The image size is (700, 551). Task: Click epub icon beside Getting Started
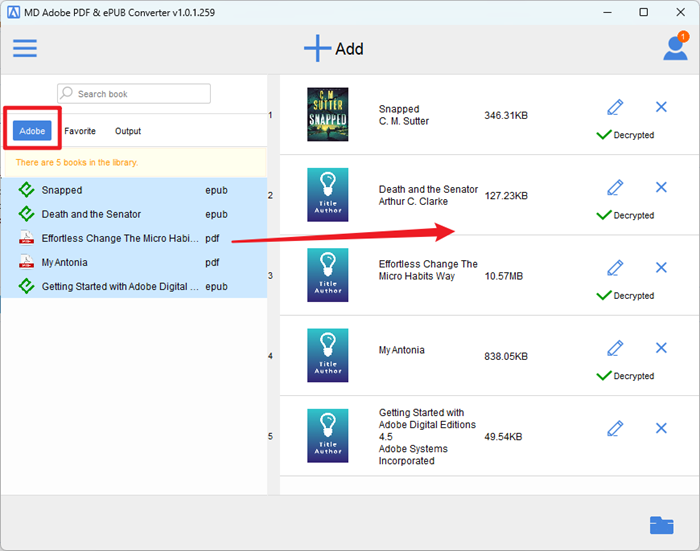click(x=26, y=286)
